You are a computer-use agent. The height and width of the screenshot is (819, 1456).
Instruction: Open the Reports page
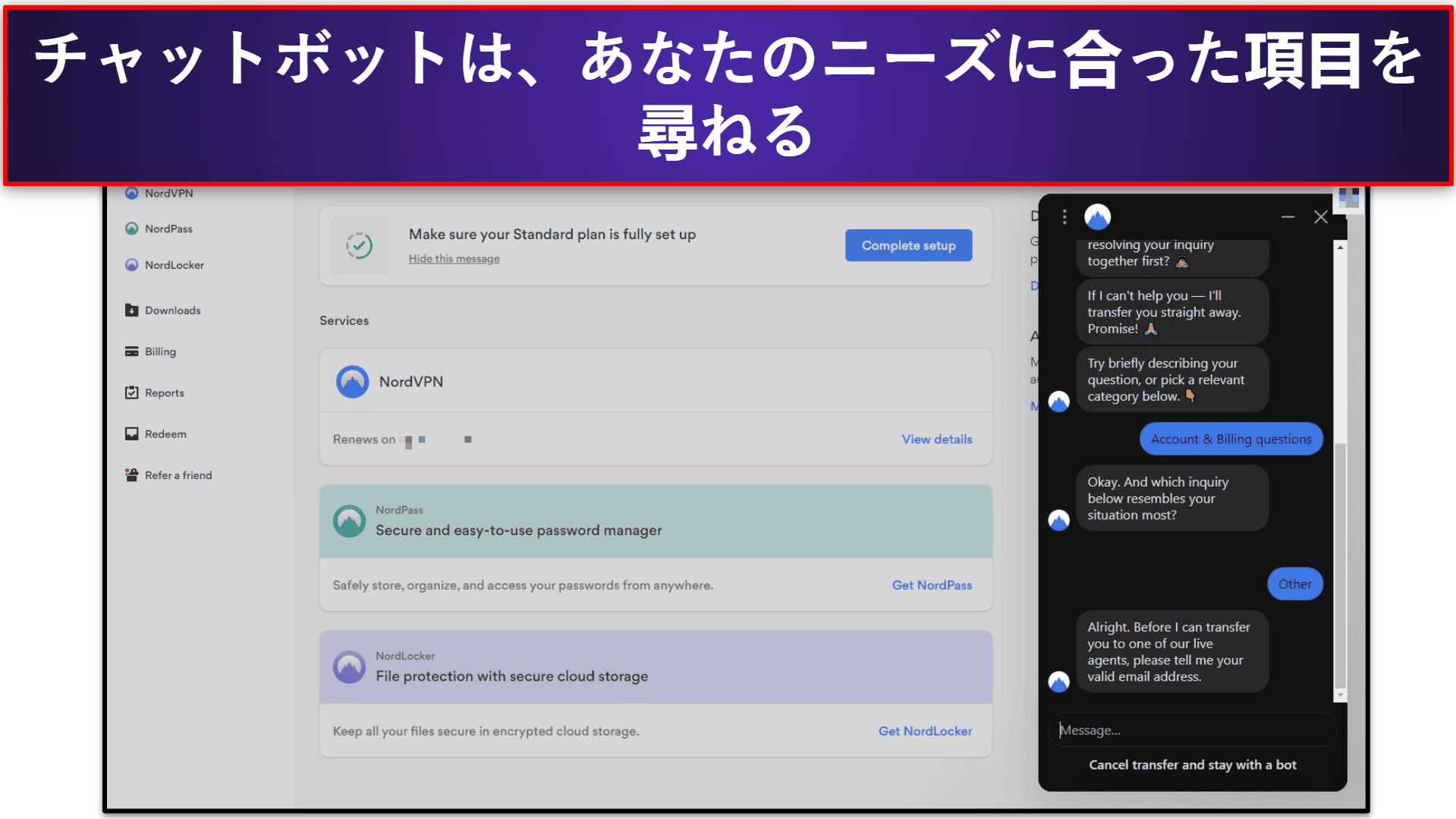[165, 392]
